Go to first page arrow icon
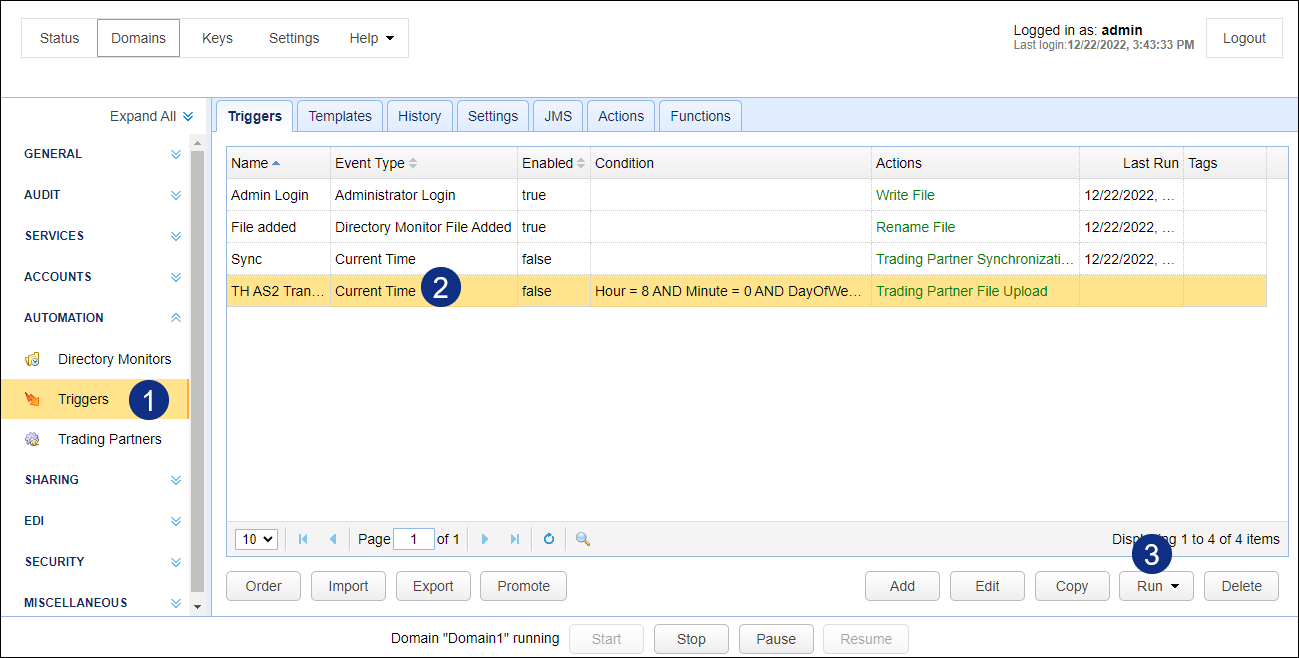1299x658 pixels. (303, 539)
